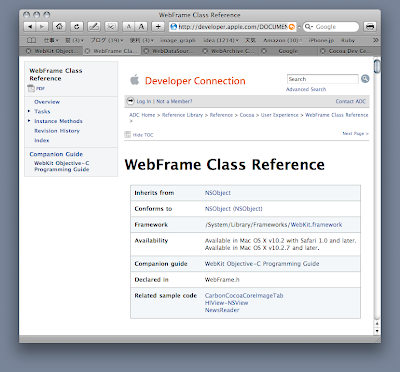Open the Advanced Search link
Image resolution: width=400 pixels, height=372 pixels.
(306, 89)
